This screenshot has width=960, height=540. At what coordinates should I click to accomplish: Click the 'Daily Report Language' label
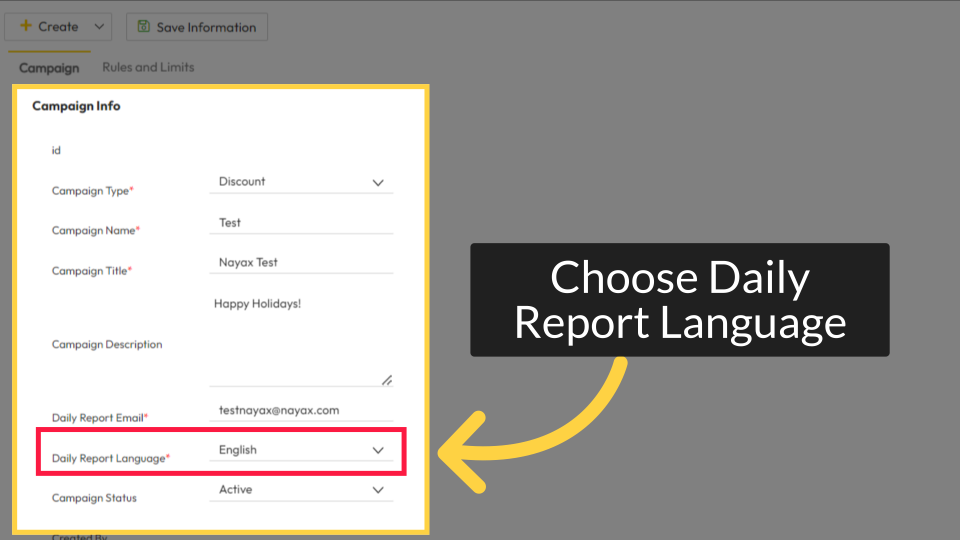tap(111, 459)
